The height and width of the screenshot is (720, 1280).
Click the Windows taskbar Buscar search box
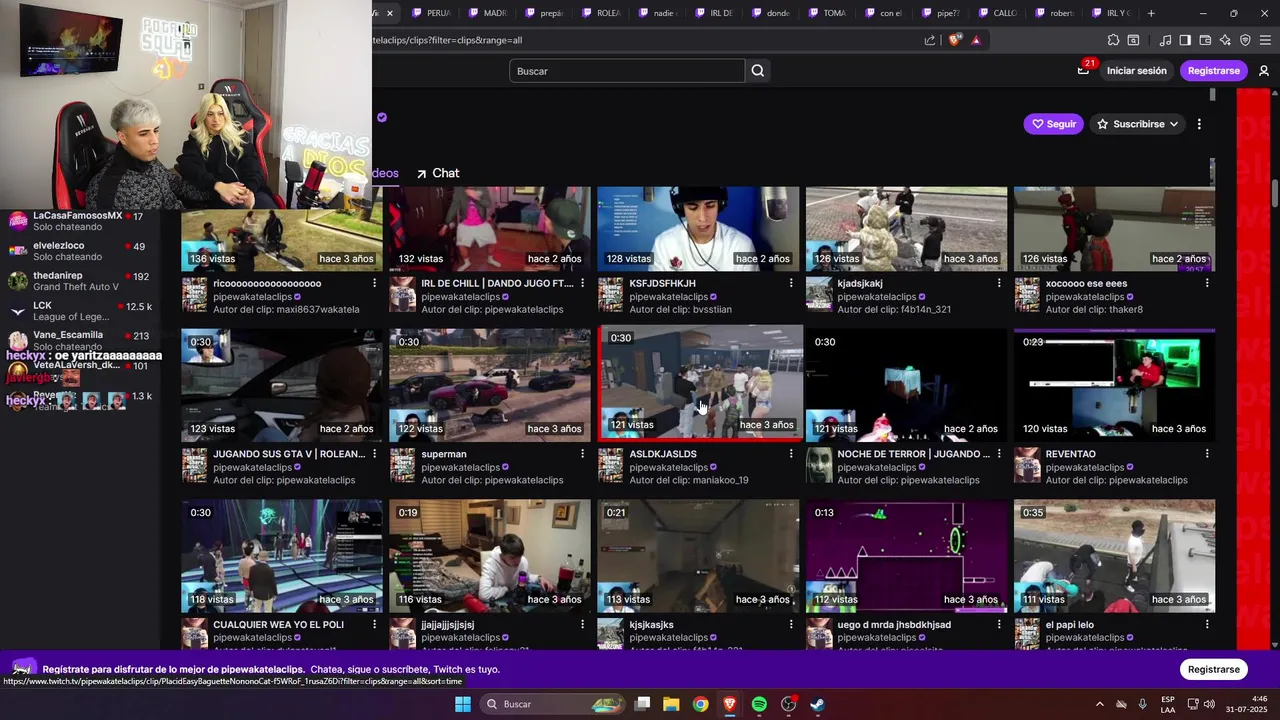[x=554, y=704]
